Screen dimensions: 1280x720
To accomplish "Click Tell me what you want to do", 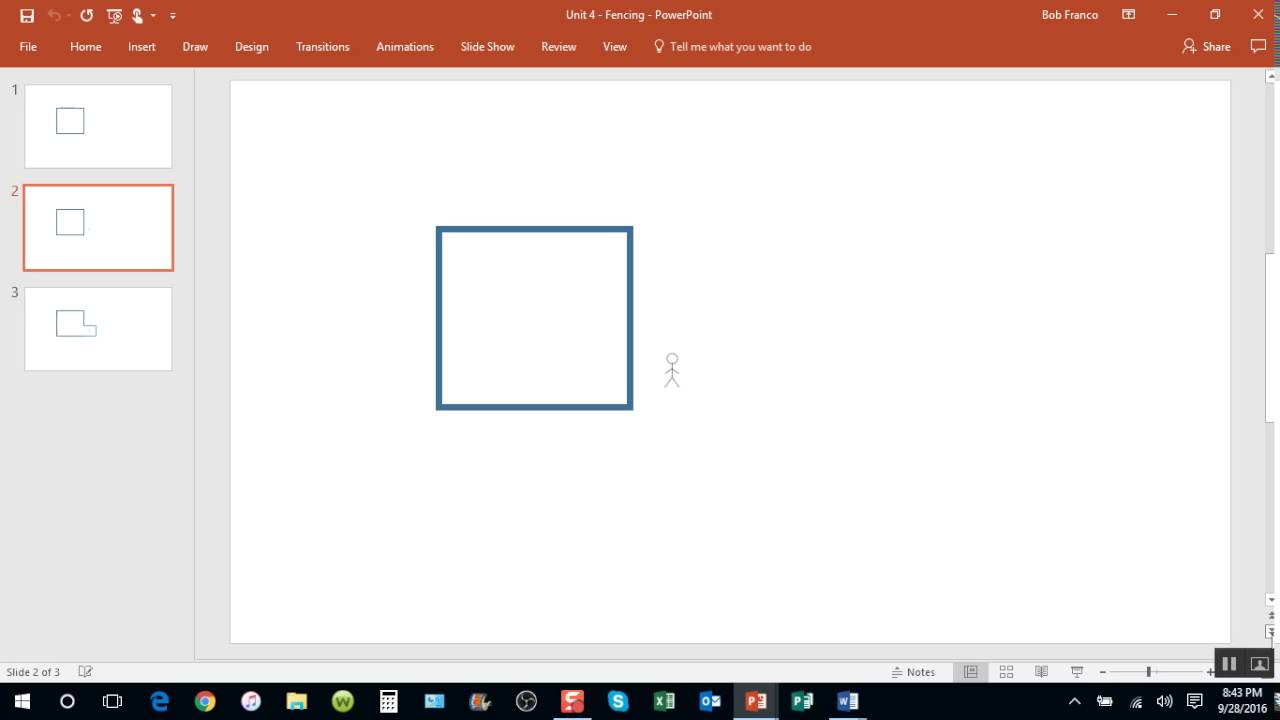I will click(732, 47).
